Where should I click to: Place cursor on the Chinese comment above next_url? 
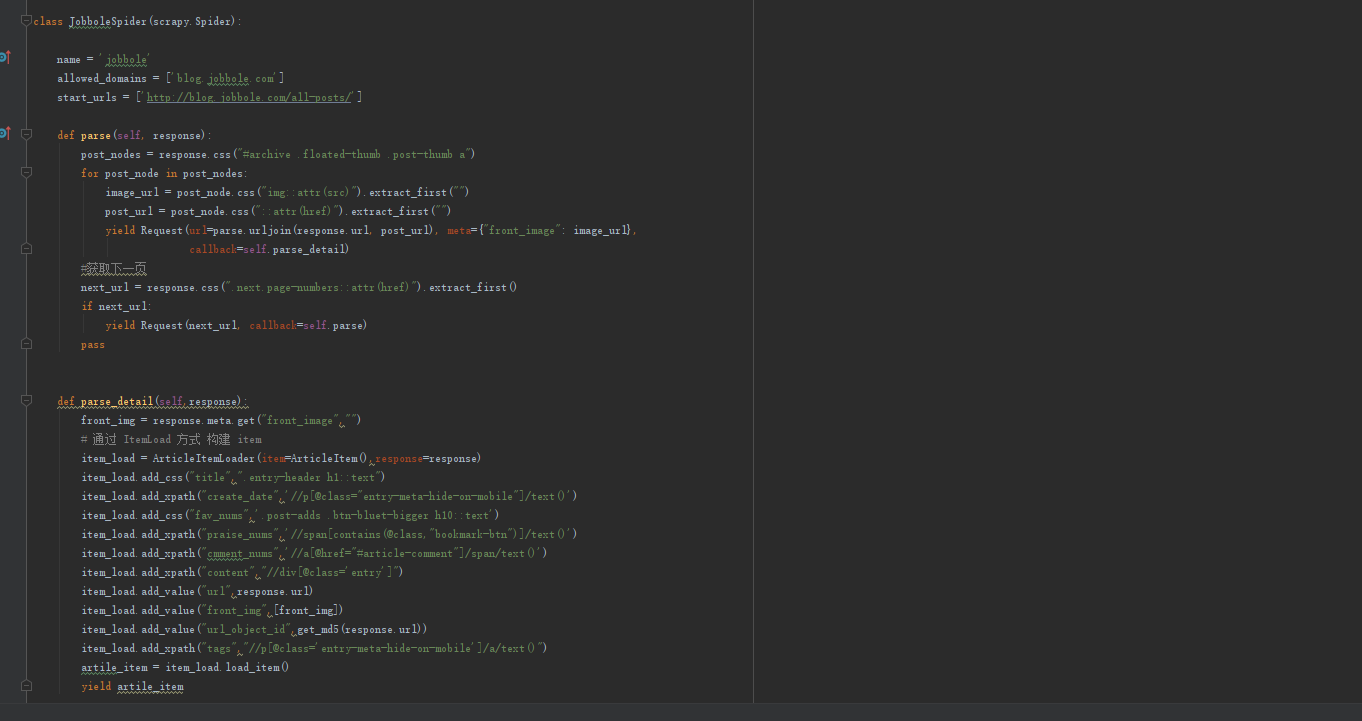click(x=114, y=268)
